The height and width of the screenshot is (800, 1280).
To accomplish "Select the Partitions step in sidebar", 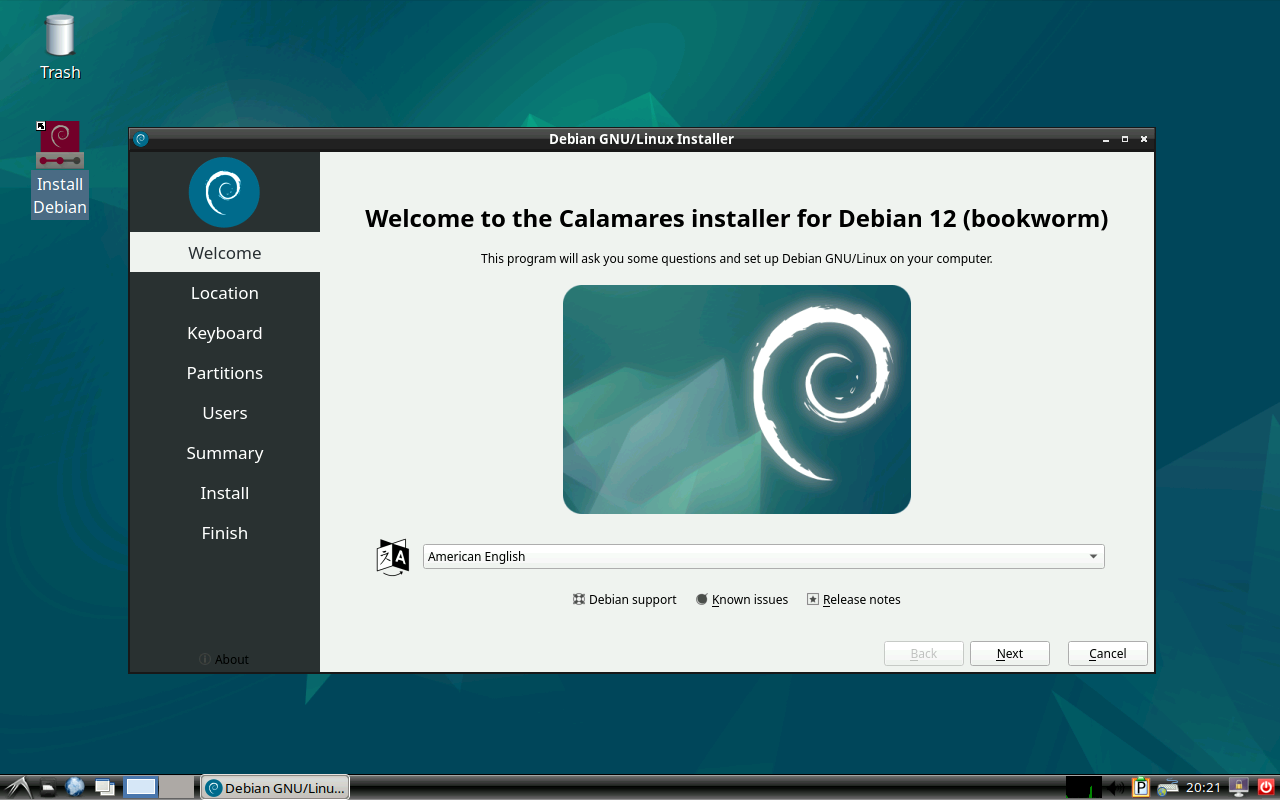I will click(224, 373).
